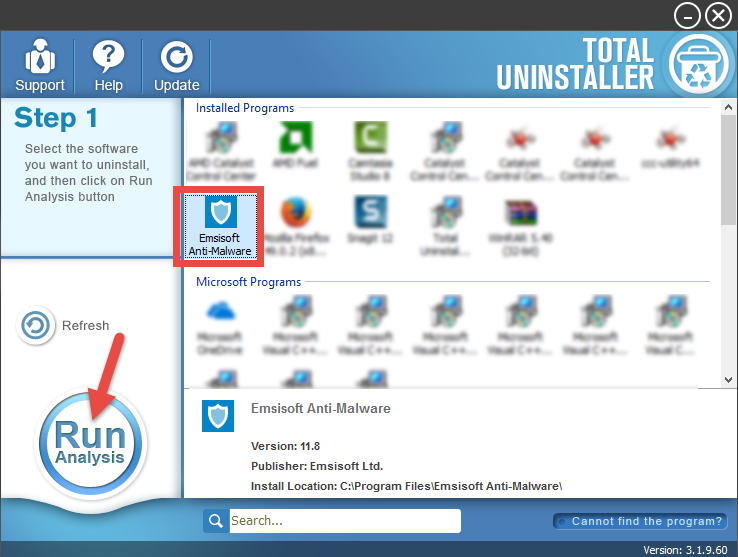Select the Microsoft OneDrive program

point(220,327)
